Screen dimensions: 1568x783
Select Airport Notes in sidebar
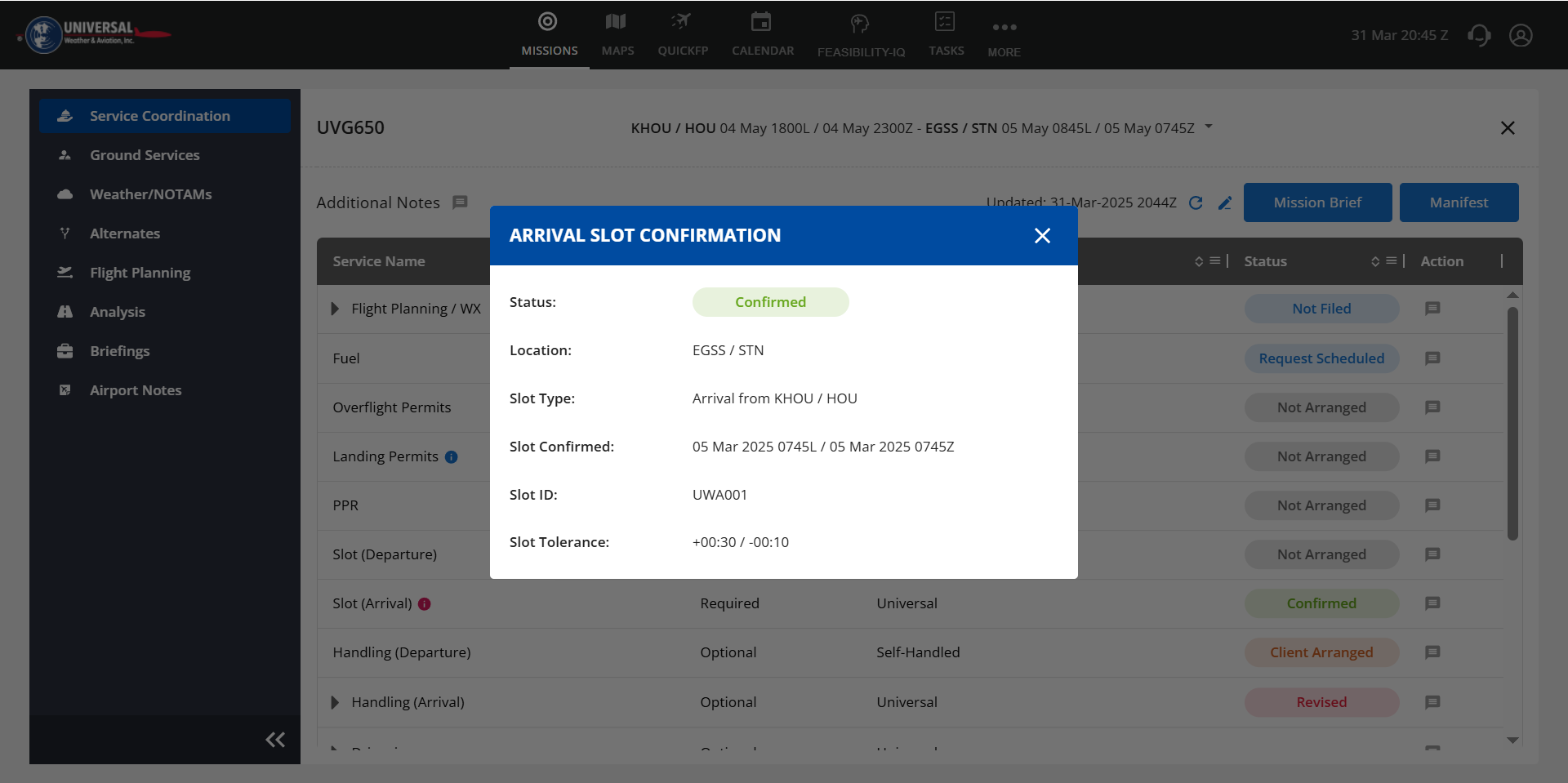pos(165,390)
